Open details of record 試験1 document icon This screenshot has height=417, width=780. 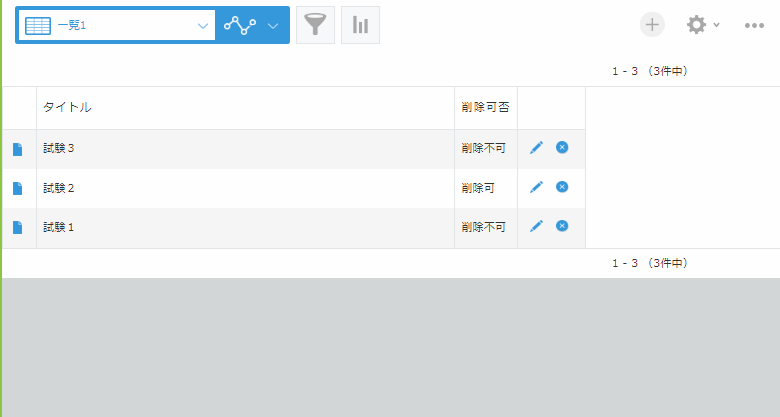pyautogui.click(x=17, y=227)
